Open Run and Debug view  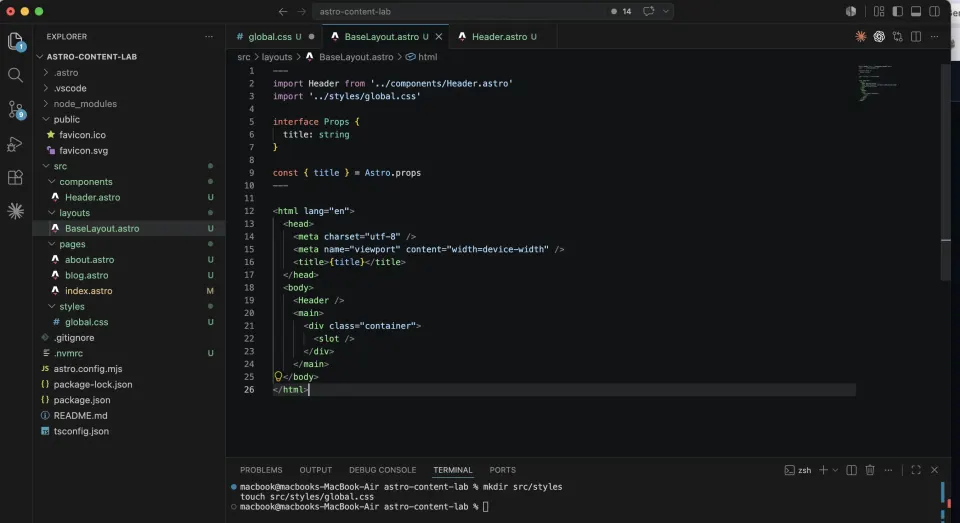click(15, 144)
